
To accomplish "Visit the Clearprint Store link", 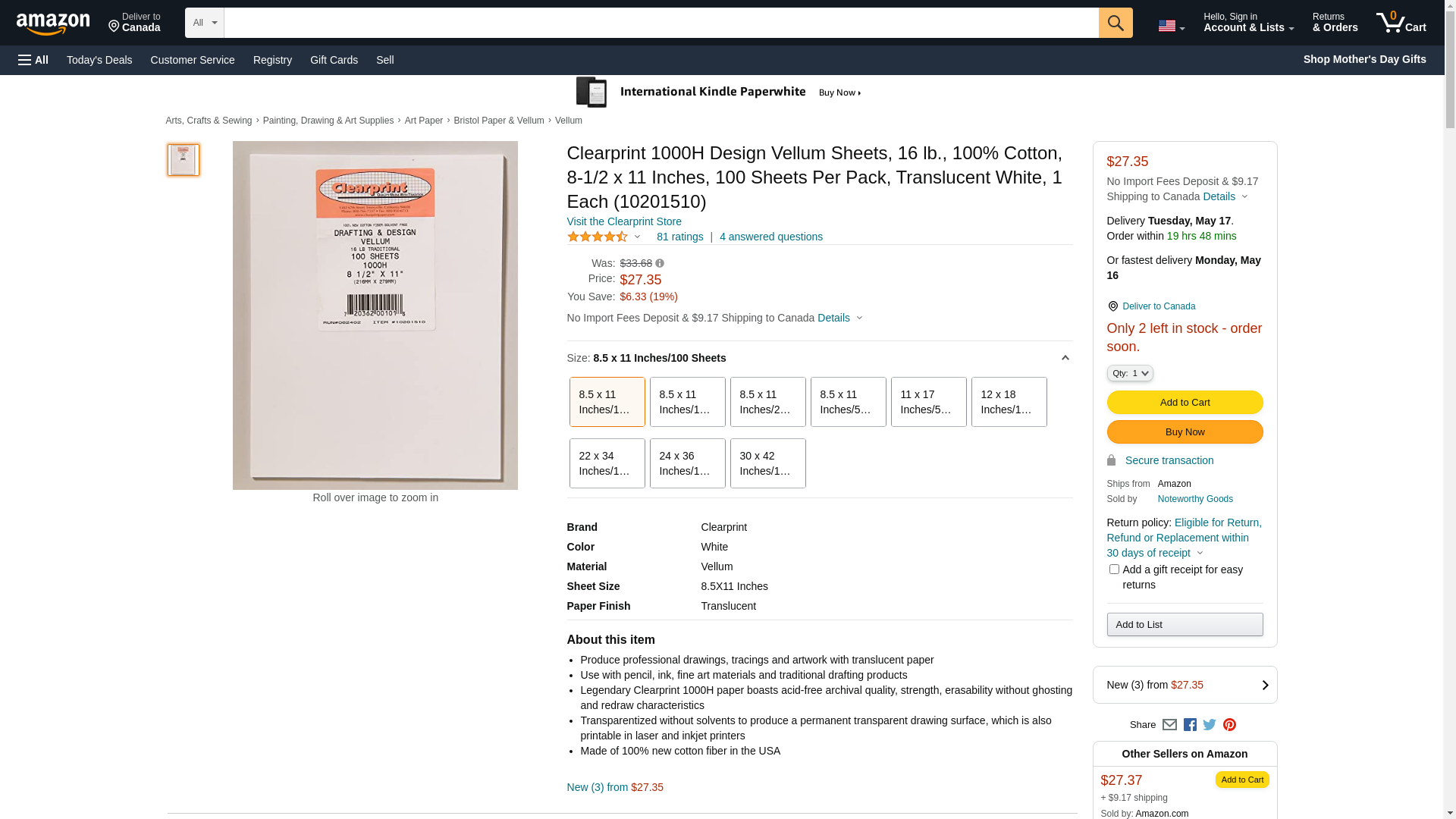I will (624, 221).
